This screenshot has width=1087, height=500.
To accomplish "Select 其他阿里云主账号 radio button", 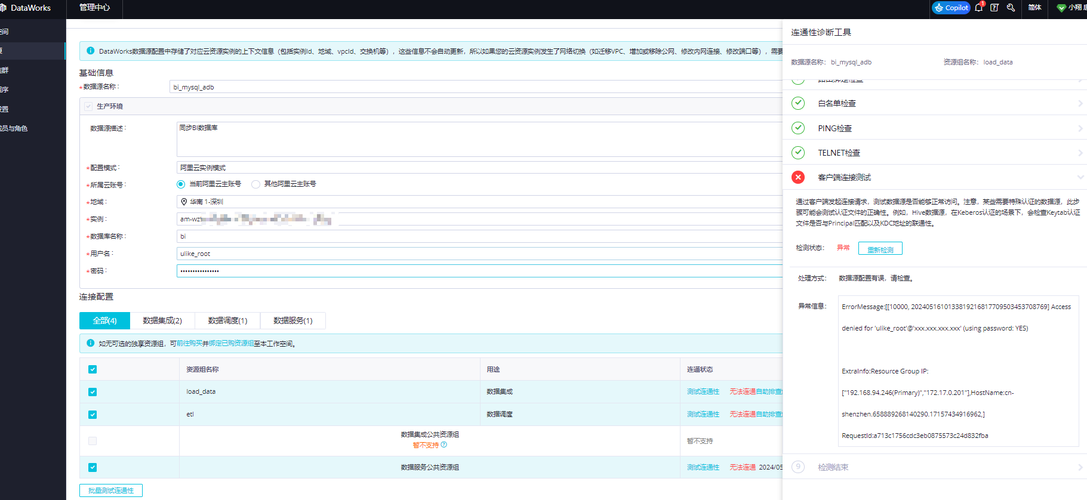I will coord(256,184).
